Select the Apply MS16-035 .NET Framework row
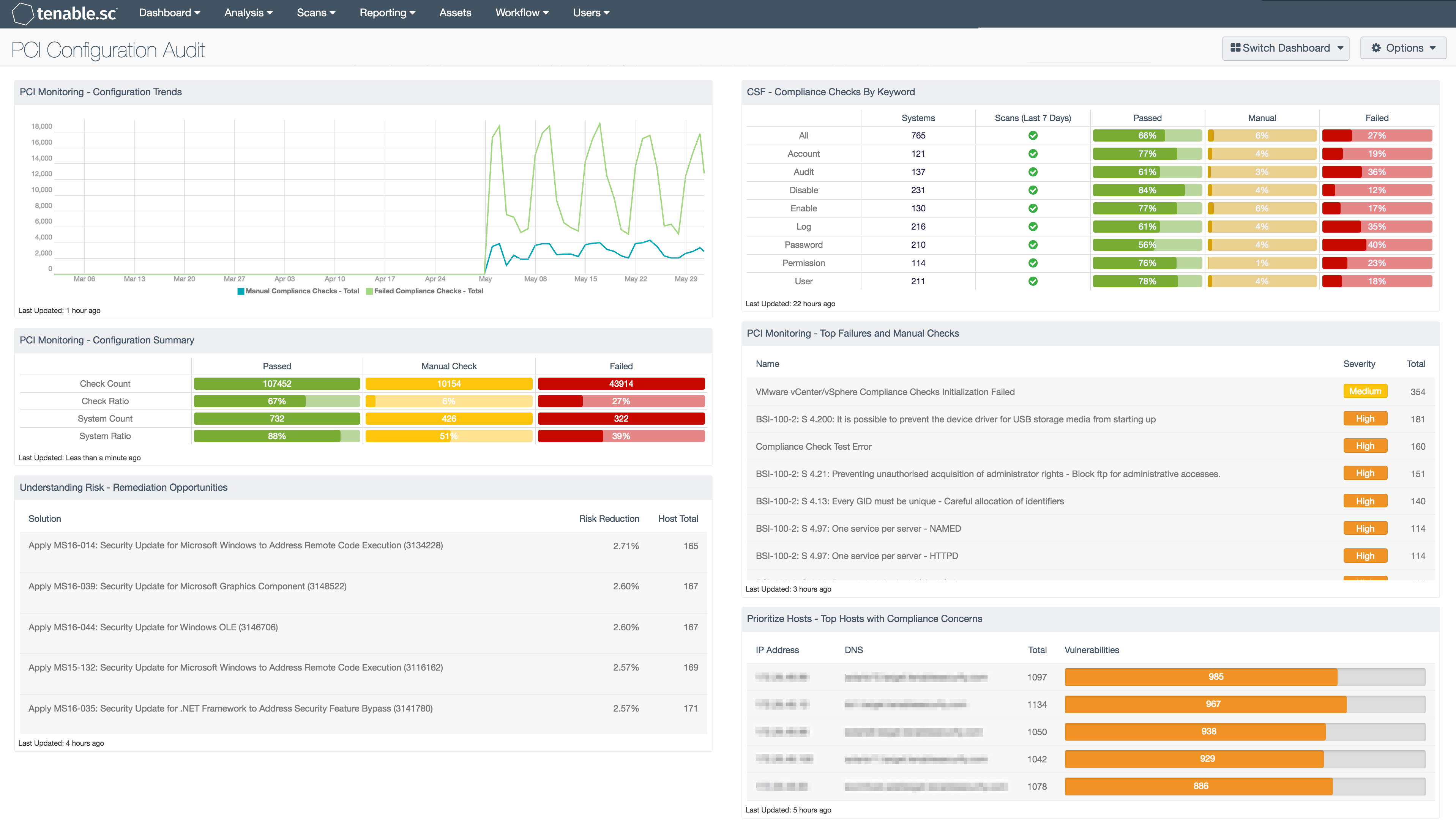This screenshot has height=833, width=1456. pyautogui.click(x=363, y=715)
